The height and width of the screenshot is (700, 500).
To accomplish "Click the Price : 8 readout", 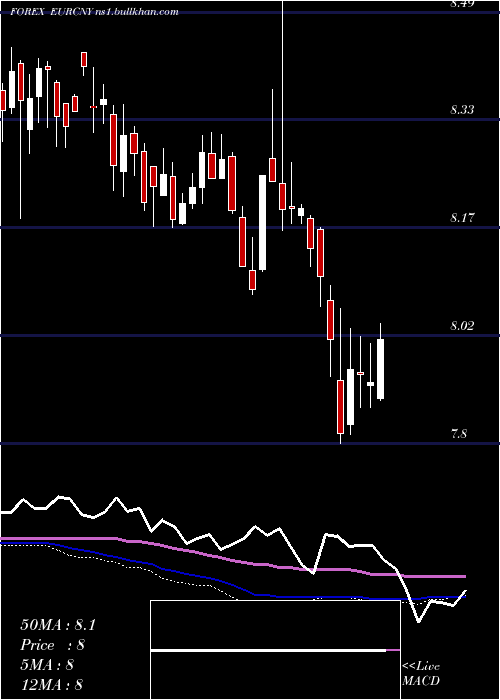I will click(x=52, y=645).
